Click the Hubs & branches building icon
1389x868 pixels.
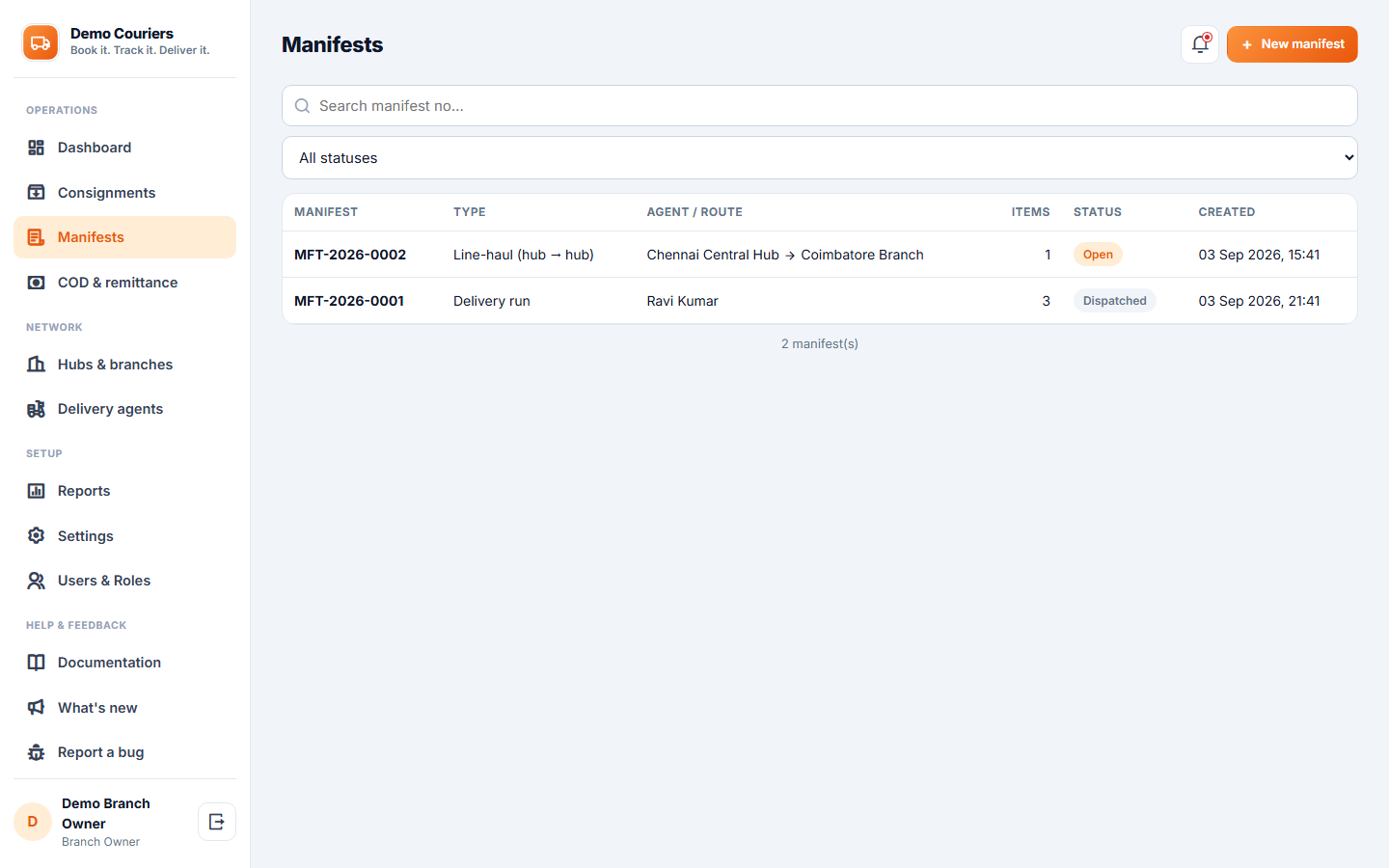(x=36, y=365)
